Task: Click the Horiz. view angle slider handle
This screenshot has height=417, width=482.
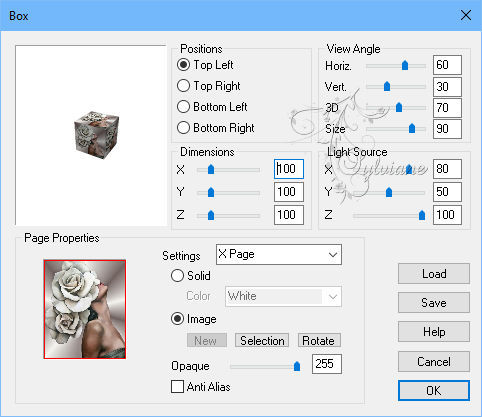Action: point(405,65)
